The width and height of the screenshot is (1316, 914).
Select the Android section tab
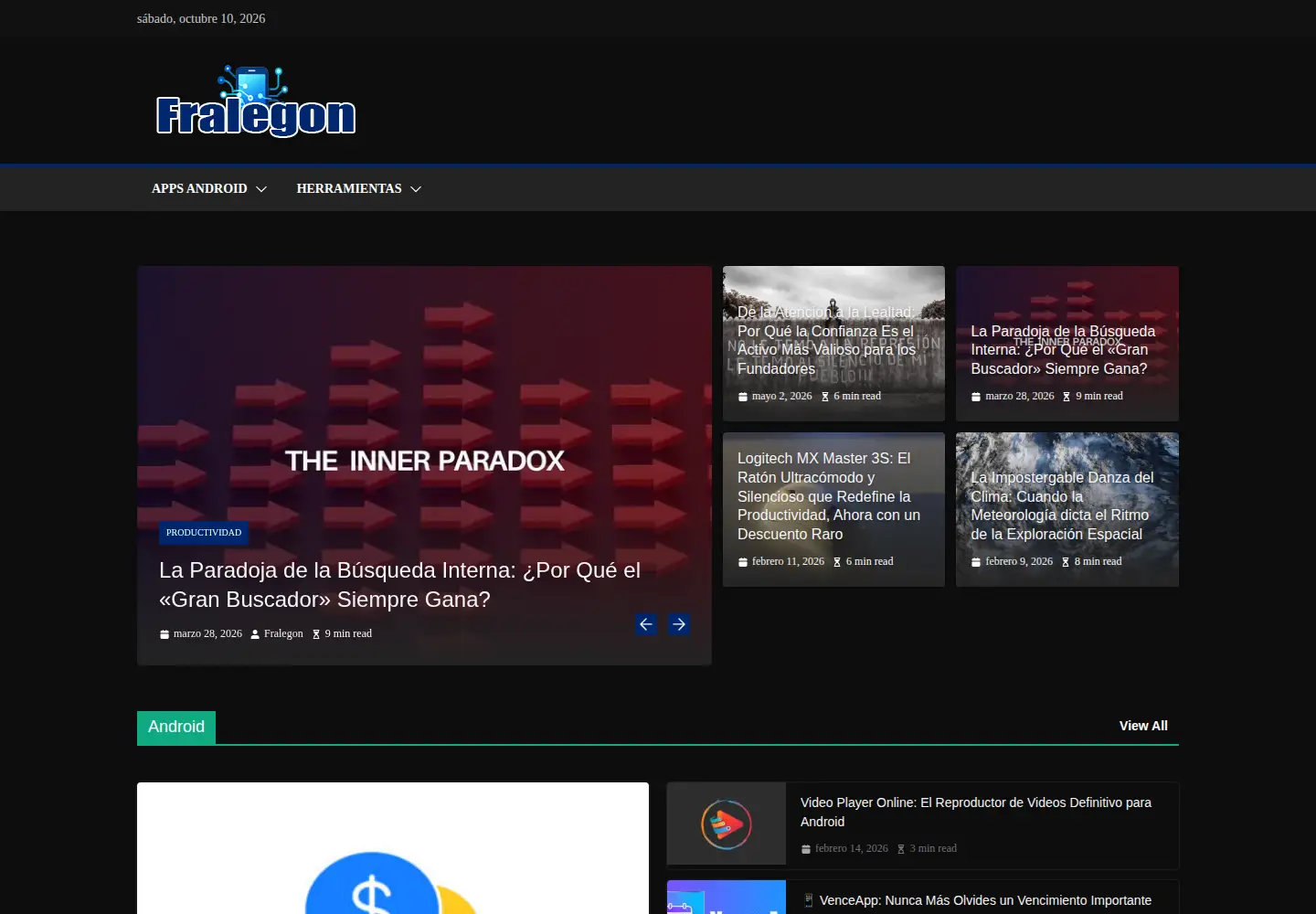(176, 728)
